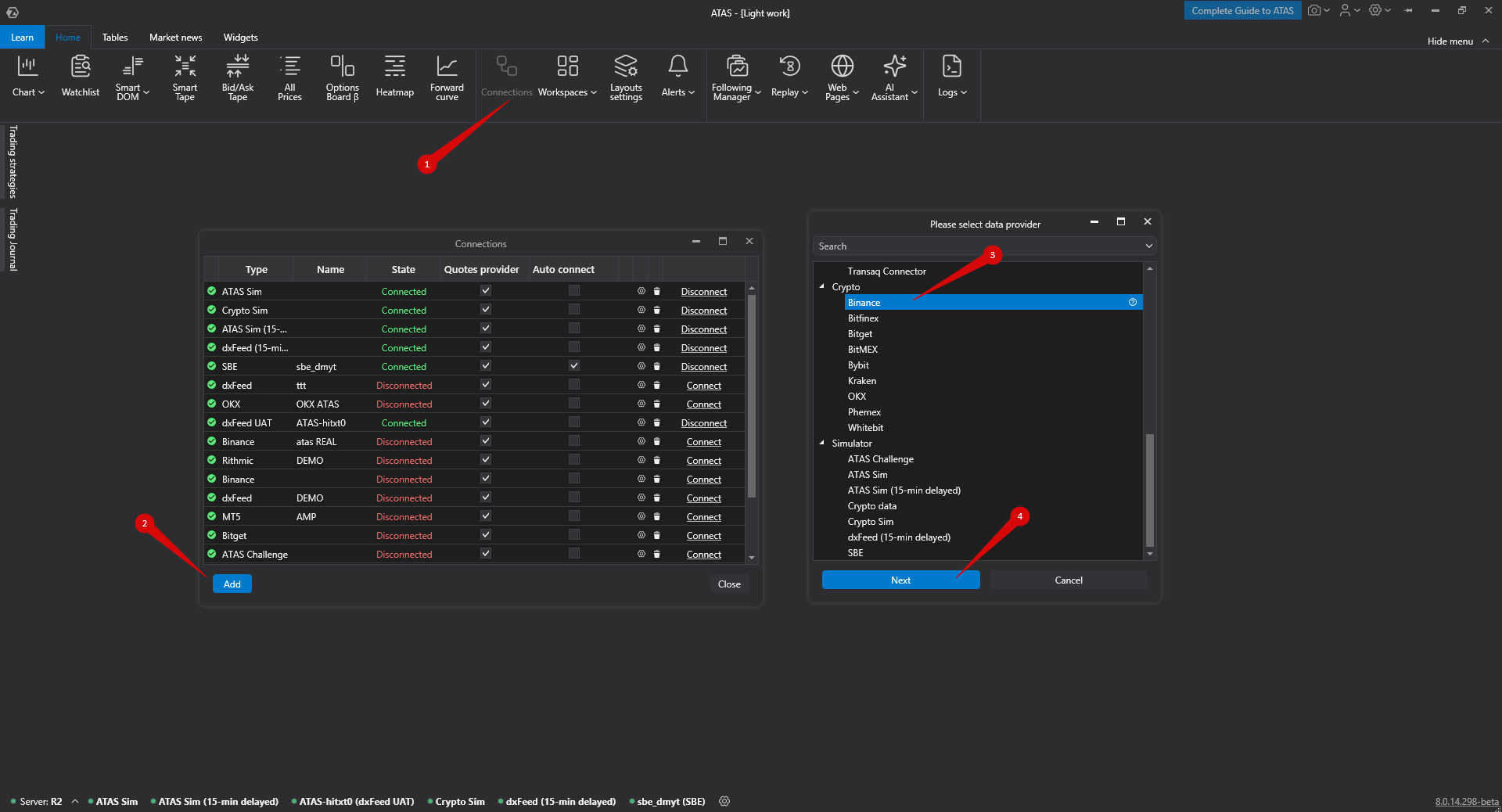The width and height of the screenshot is (1502, 812).
Task: Click the help icon on the Binance row
Action: [1133, 302]
